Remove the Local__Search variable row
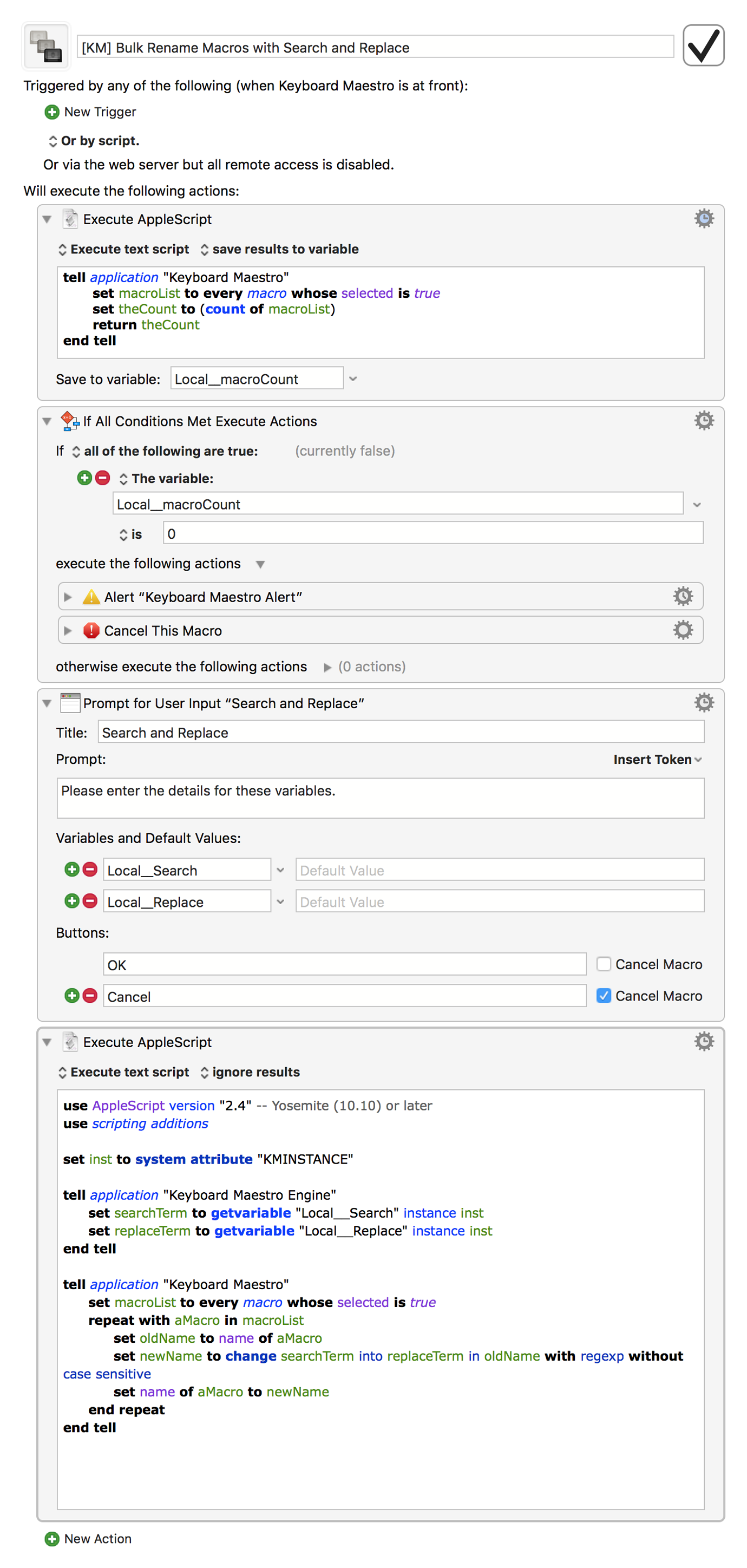The width and height of the screenshot is (747, 1568). pyautogui.click(x=89, y=869)
